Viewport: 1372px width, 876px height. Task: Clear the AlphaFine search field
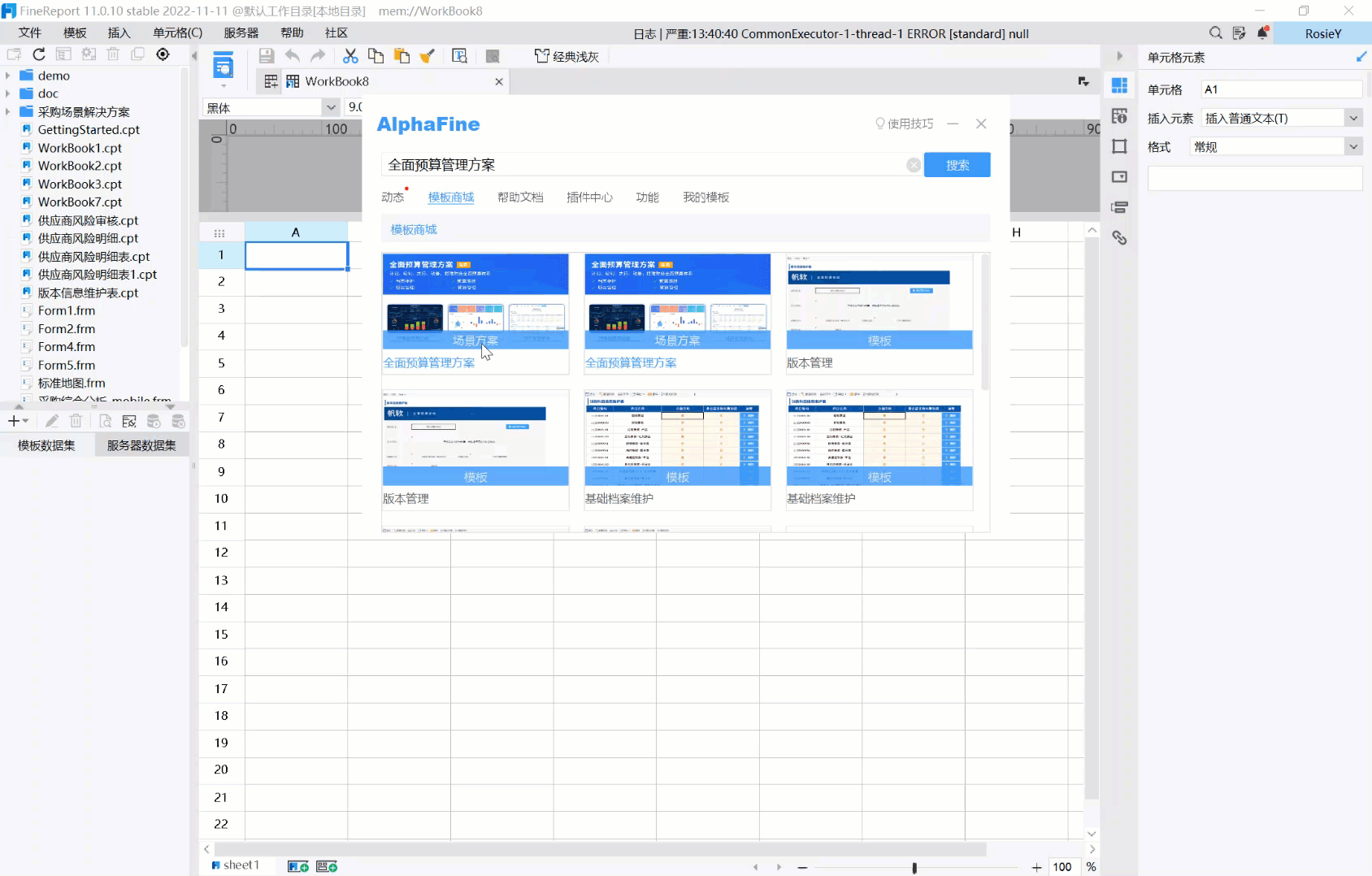click(914, 165)
